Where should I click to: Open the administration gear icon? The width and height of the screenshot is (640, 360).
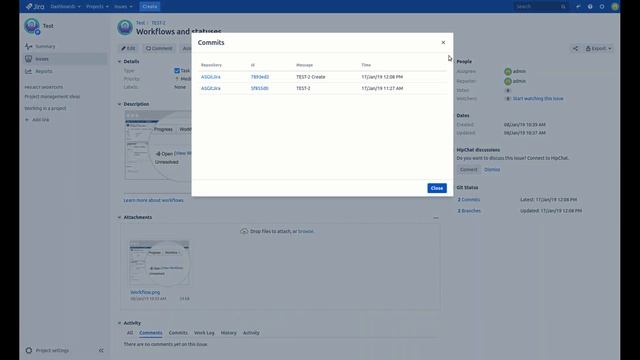pos(602,7)
